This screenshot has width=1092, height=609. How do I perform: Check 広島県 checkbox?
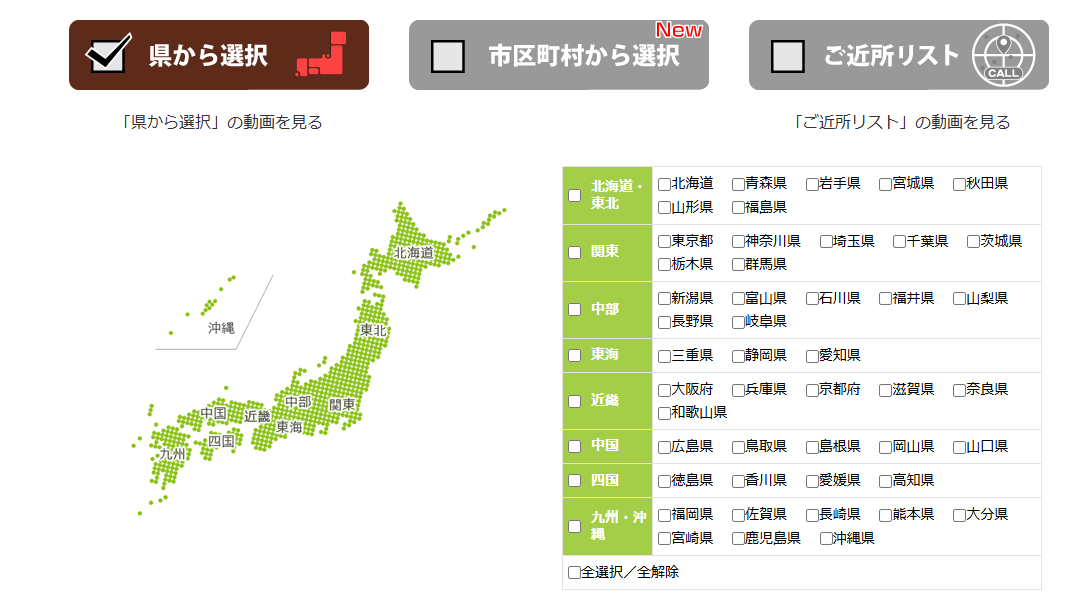point(664,447)
